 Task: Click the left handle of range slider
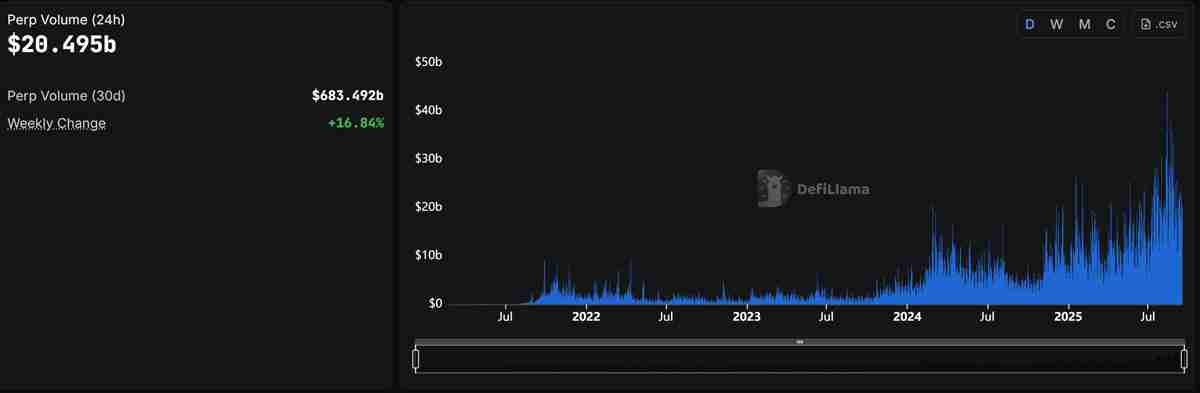(x=416, y=358)
